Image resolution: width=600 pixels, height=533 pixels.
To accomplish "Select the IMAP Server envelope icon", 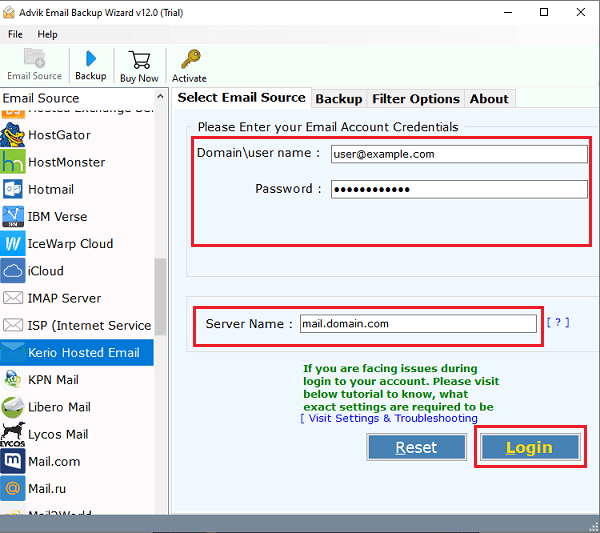I will point(13,298).
